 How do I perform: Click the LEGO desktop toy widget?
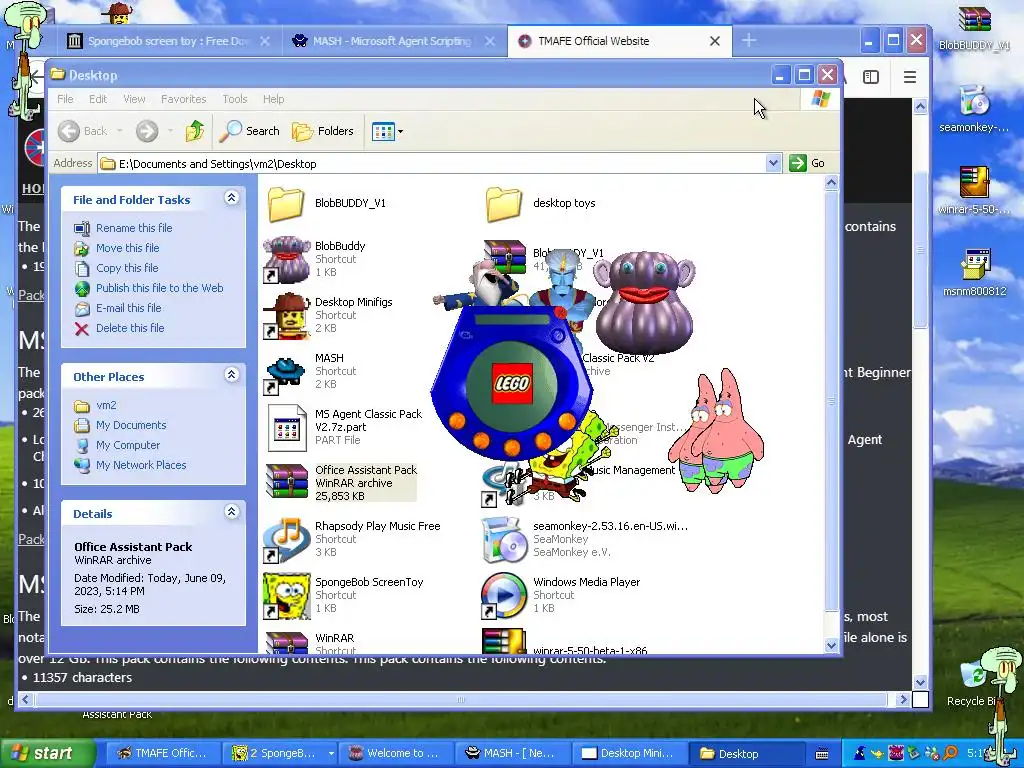tap(512, 383)
